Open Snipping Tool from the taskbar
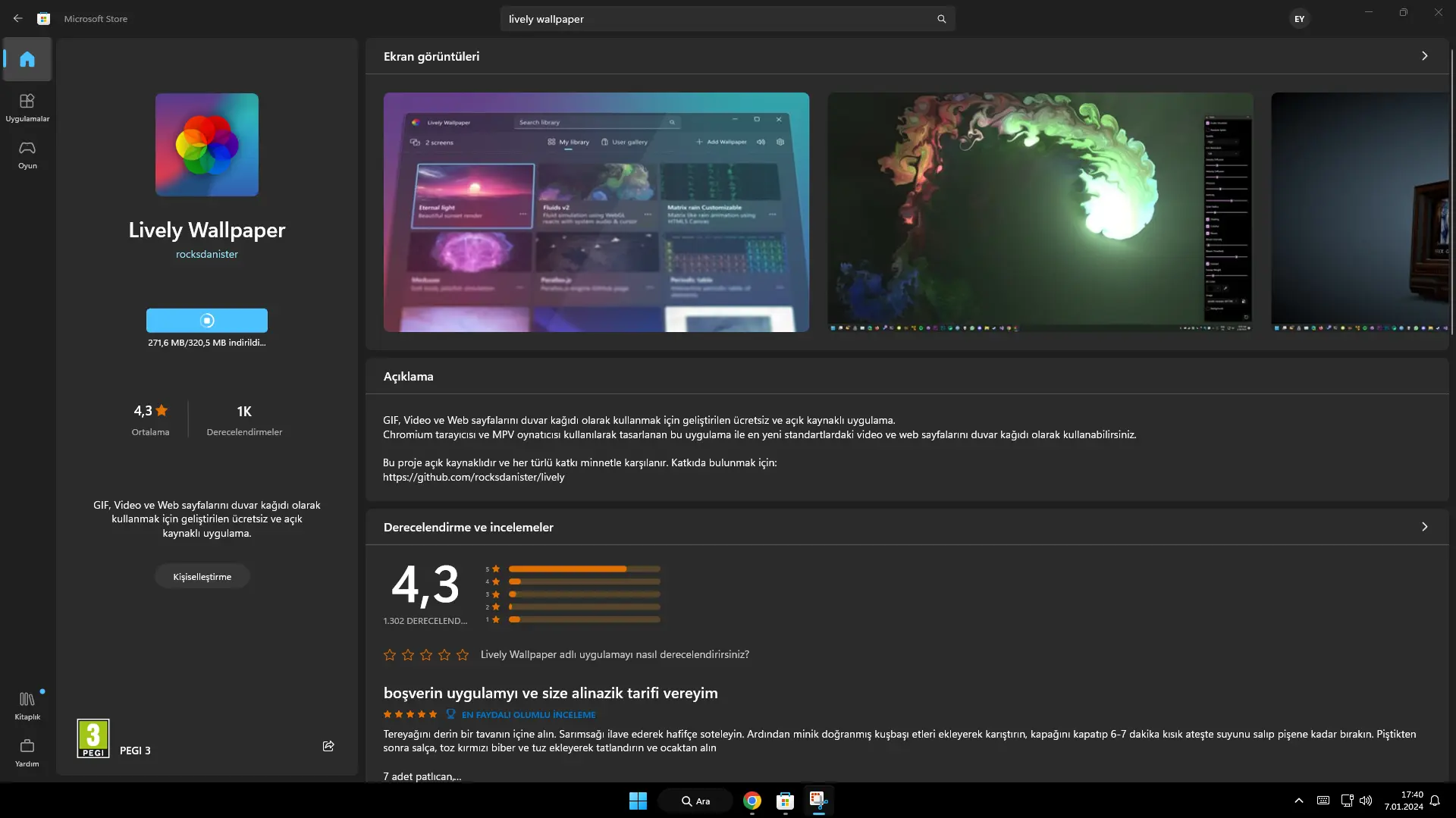The height and width of the screenshot is (818, 1456). point(818,801)
